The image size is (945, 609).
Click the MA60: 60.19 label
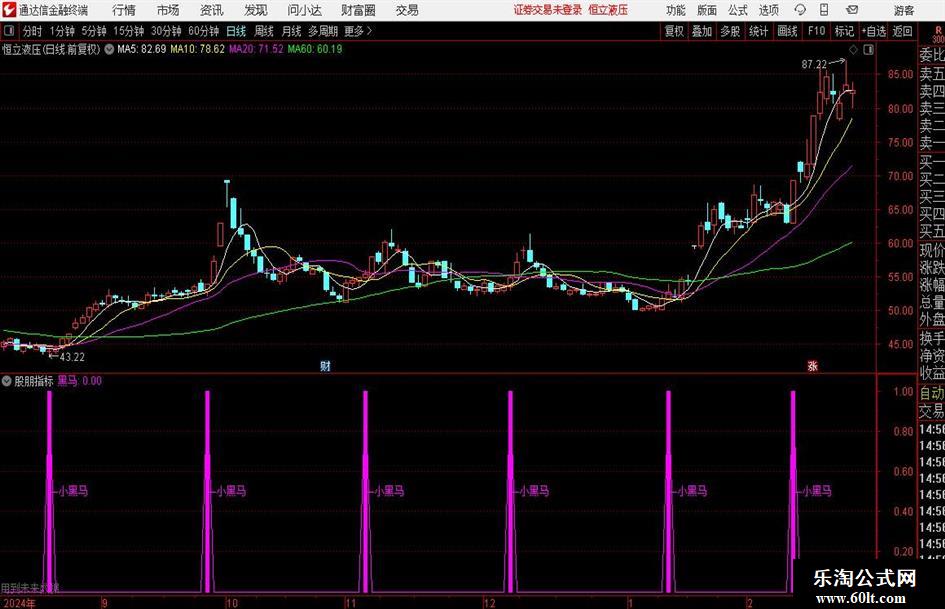tap(315, 49)
